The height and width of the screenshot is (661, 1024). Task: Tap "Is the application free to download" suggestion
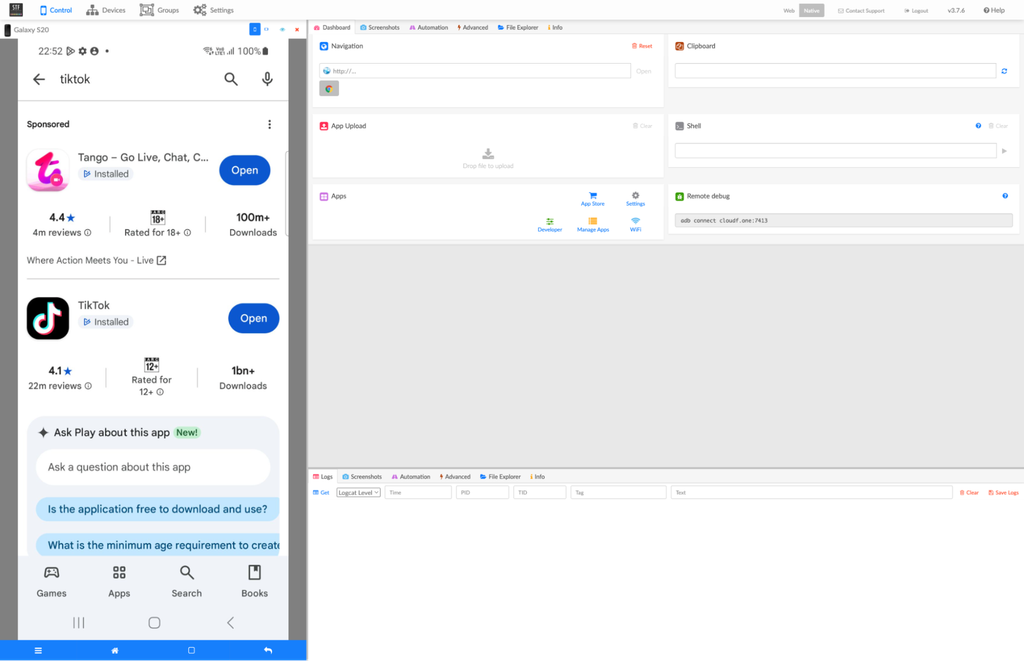point(157,509)
